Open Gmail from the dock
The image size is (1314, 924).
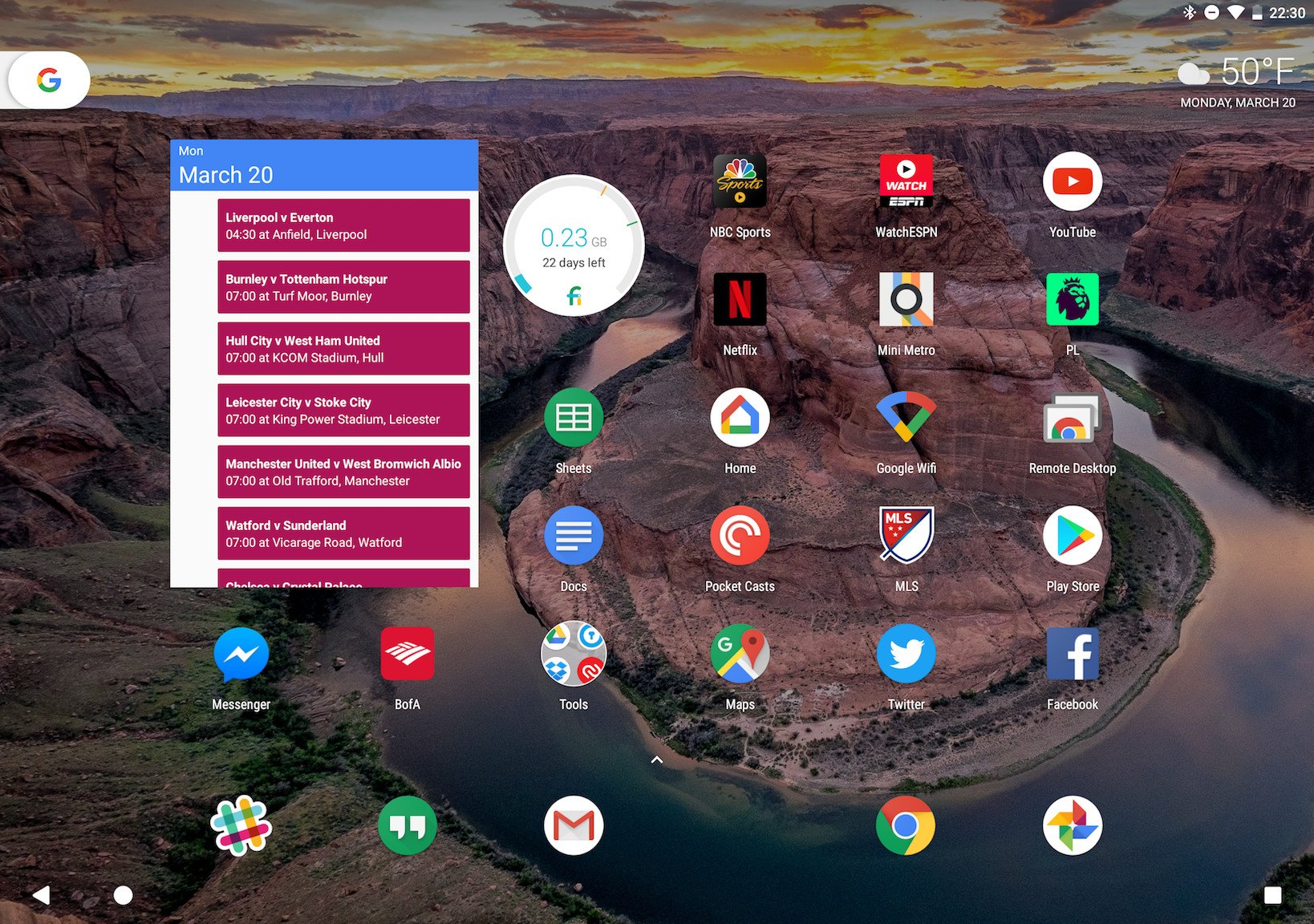coord(574,825)
